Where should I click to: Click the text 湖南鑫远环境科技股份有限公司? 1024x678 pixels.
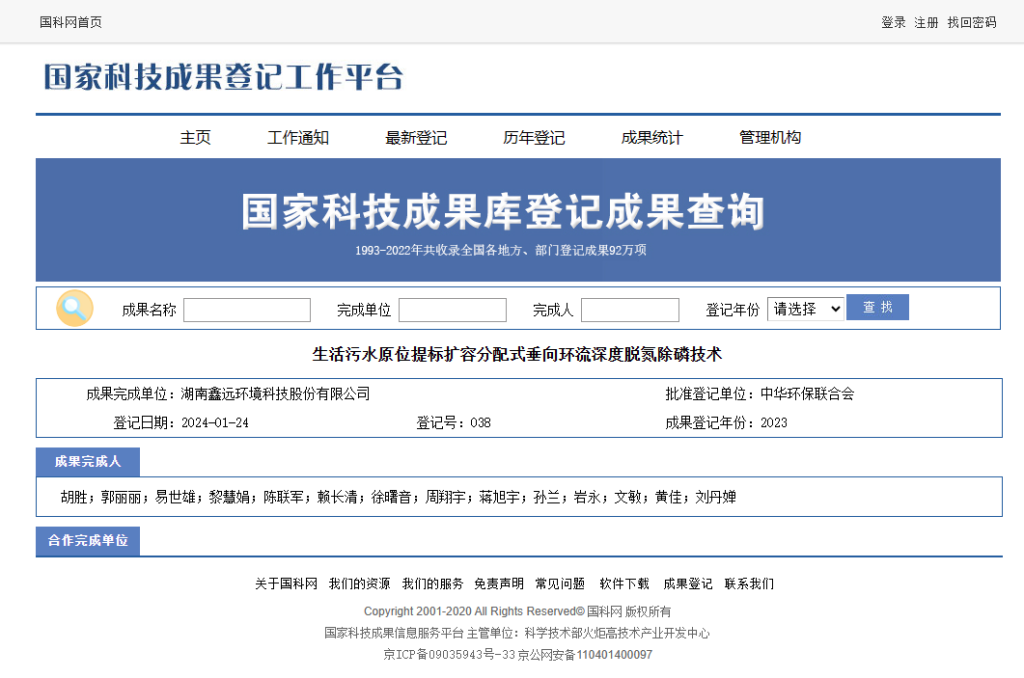276,394
